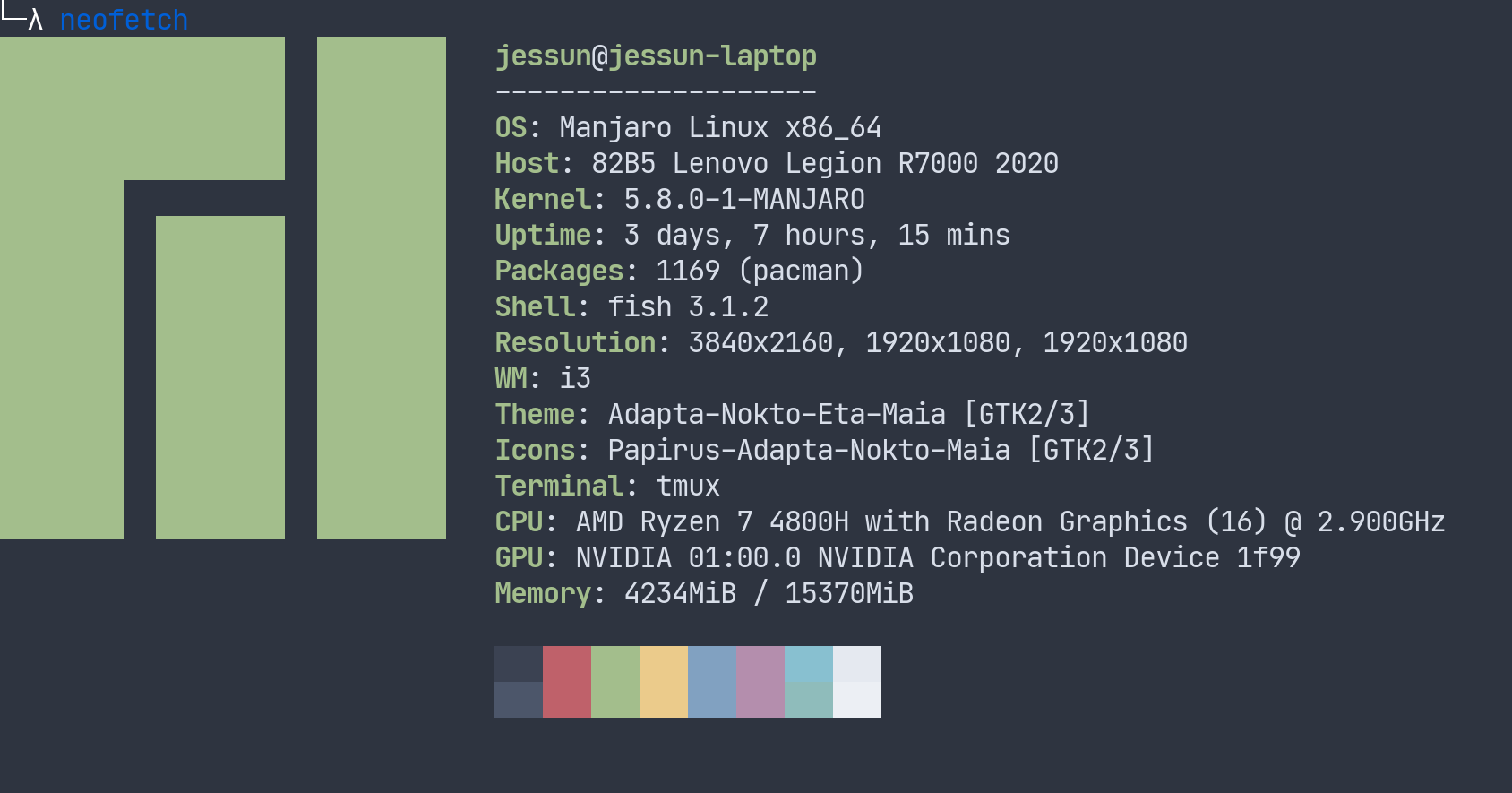This screenshot has height=793, width=1512.
Task: Select the jessun@jessun-laptop title line
Action: point(656,56)
